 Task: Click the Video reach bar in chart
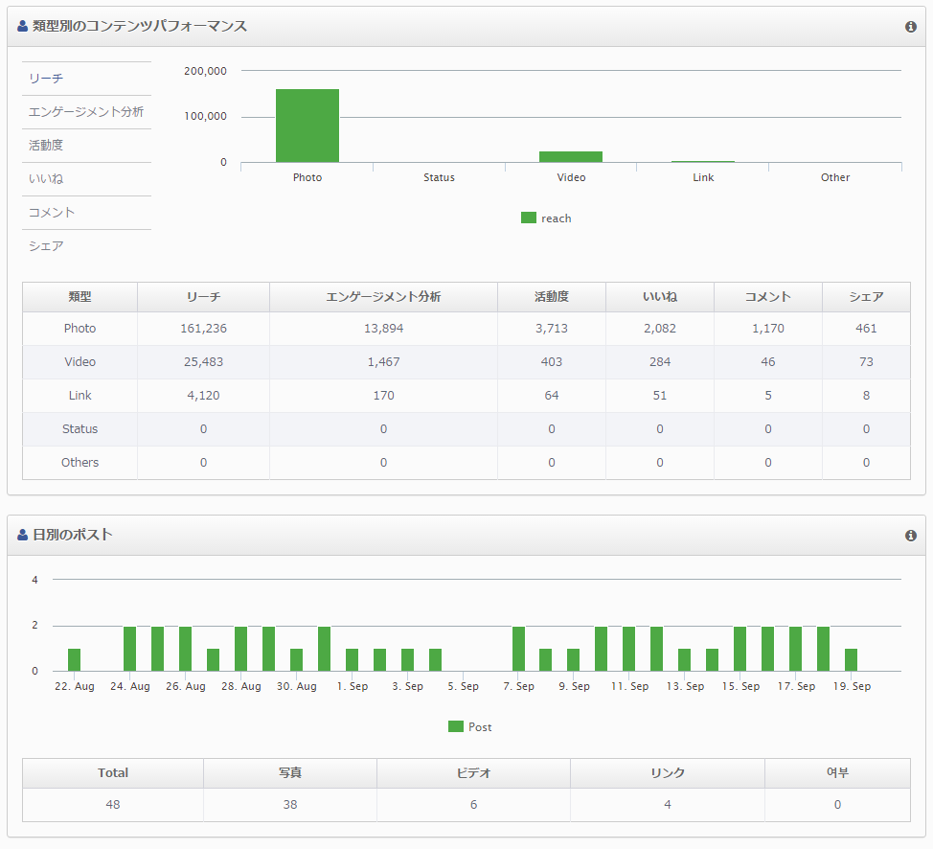[571, 157]
